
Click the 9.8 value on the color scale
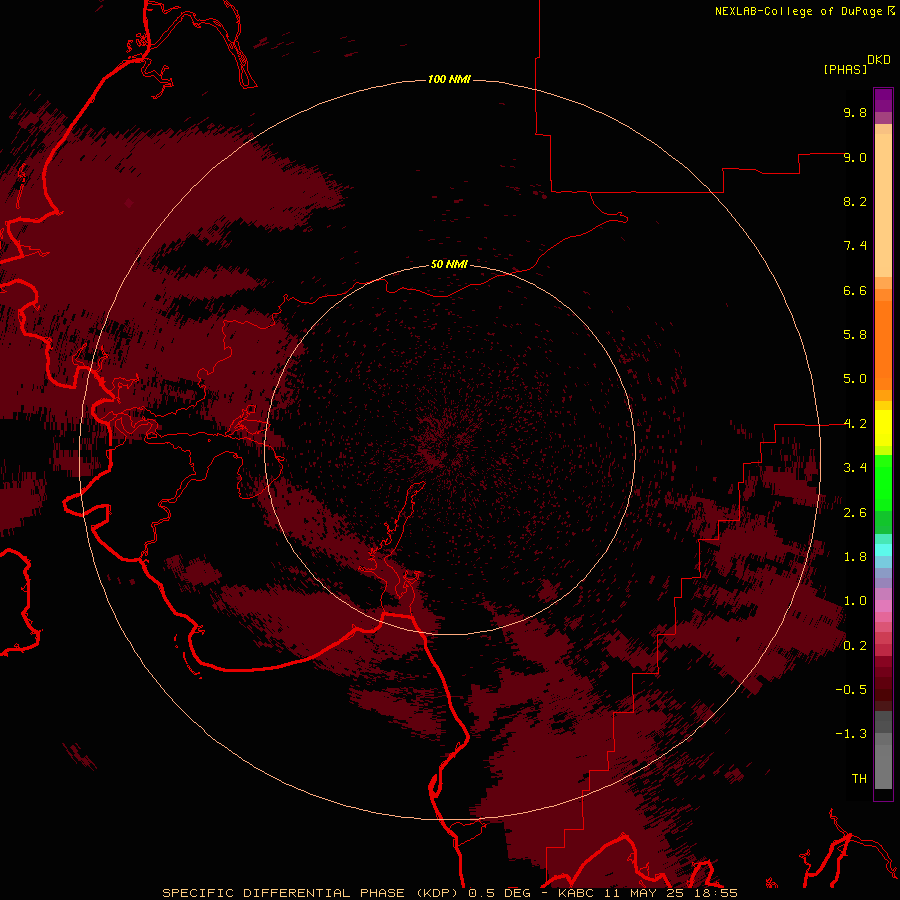855,112
